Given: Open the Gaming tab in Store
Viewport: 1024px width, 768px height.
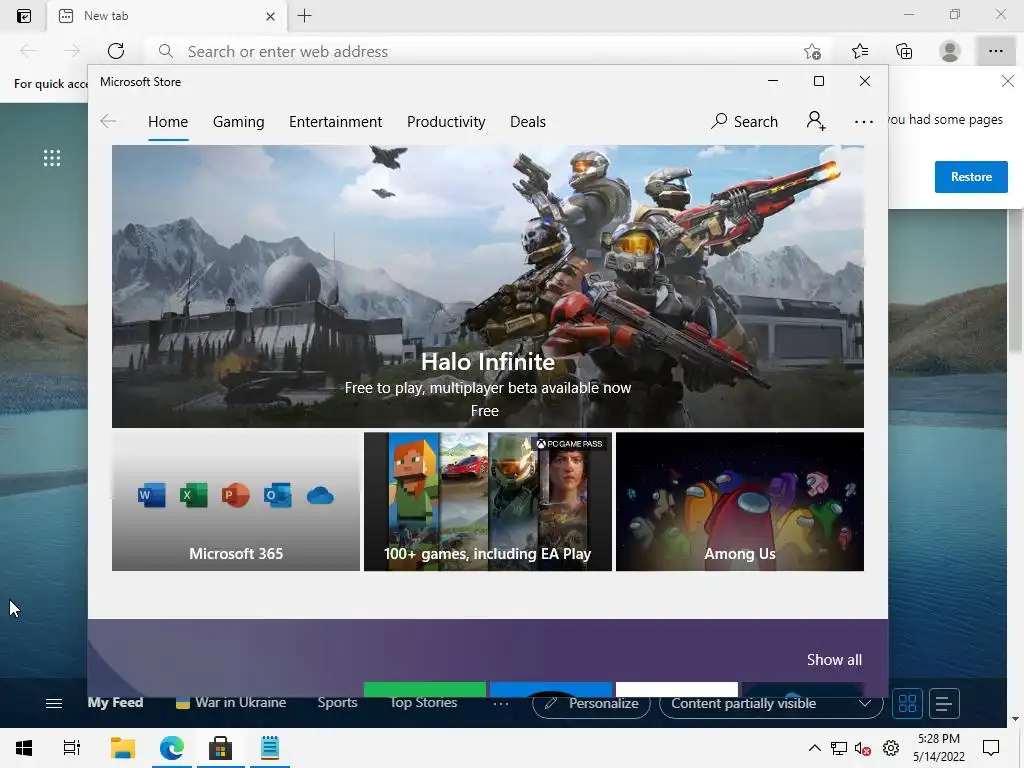Looking at the screenshot, I should tap(238, 122).
